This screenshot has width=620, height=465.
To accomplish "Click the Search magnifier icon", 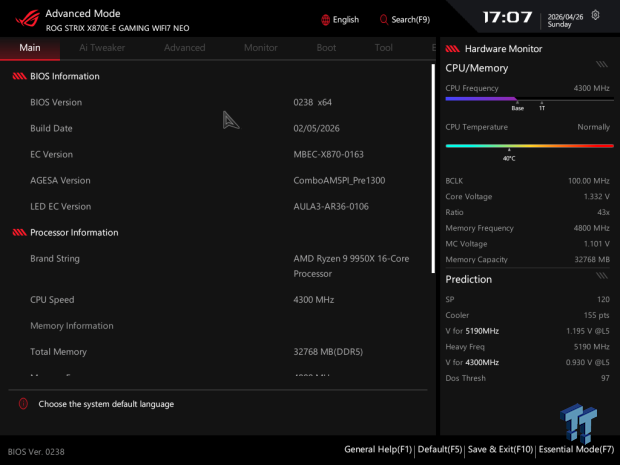I will tap(384, 19).
